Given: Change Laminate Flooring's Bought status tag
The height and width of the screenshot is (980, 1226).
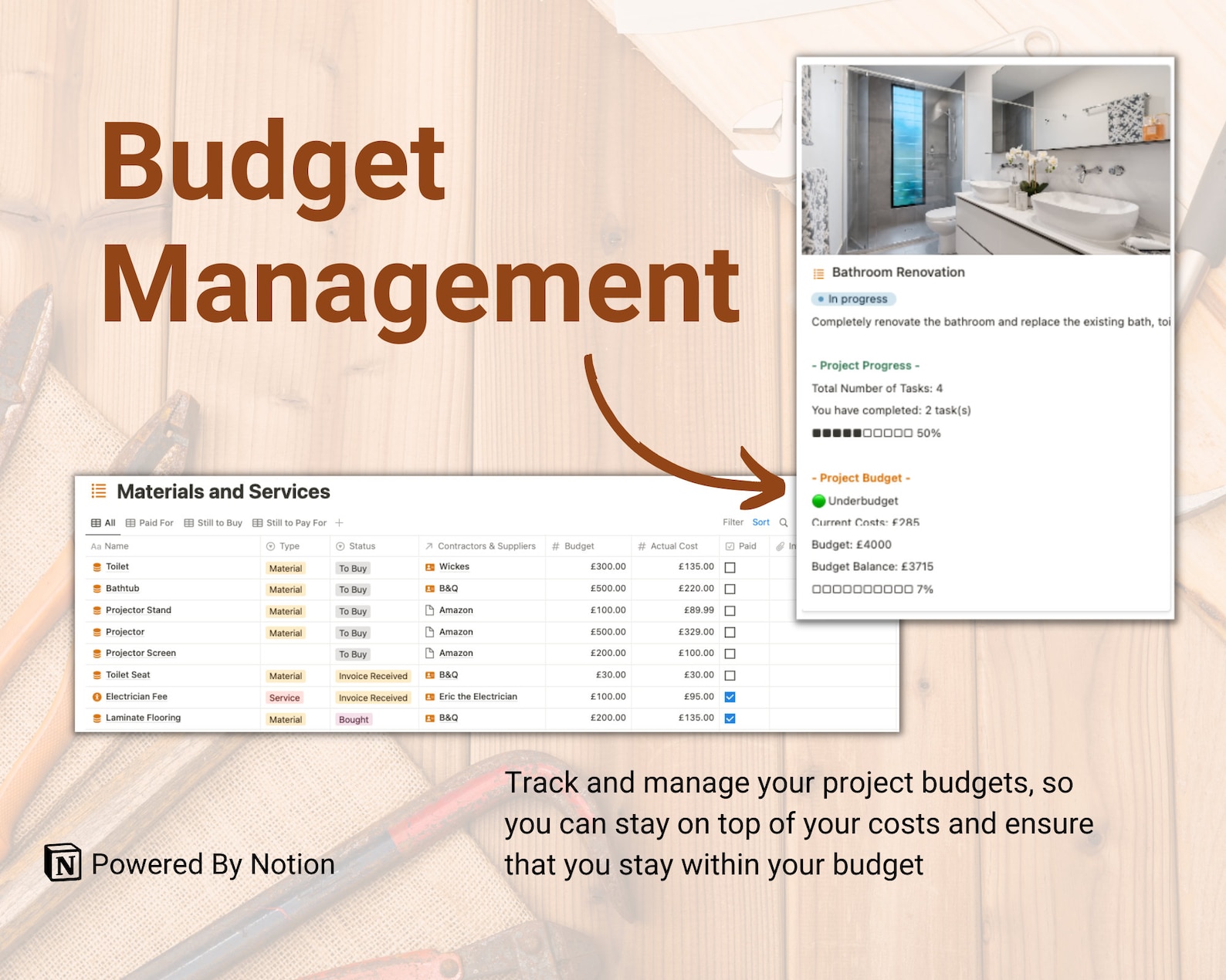Looking at the screenshot, I should 354,719.
